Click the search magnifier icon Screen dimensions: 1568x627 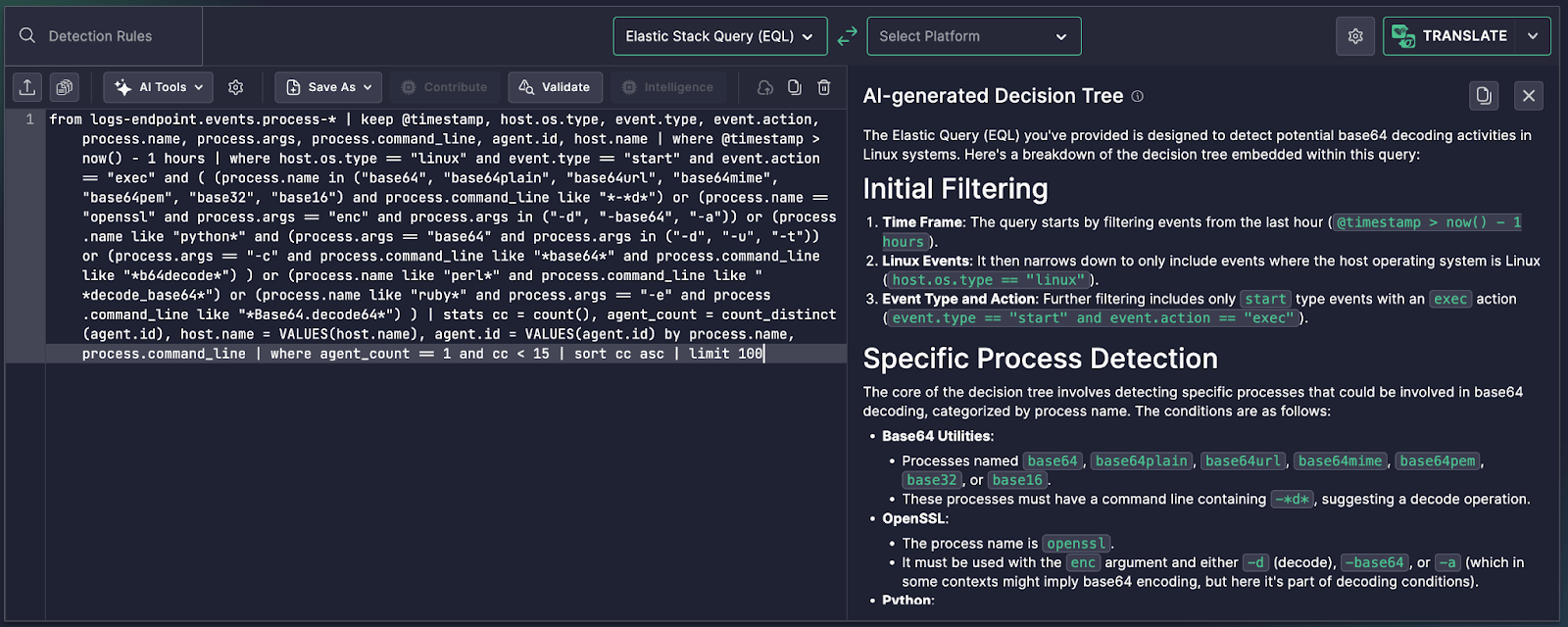[x=27, y=35]
